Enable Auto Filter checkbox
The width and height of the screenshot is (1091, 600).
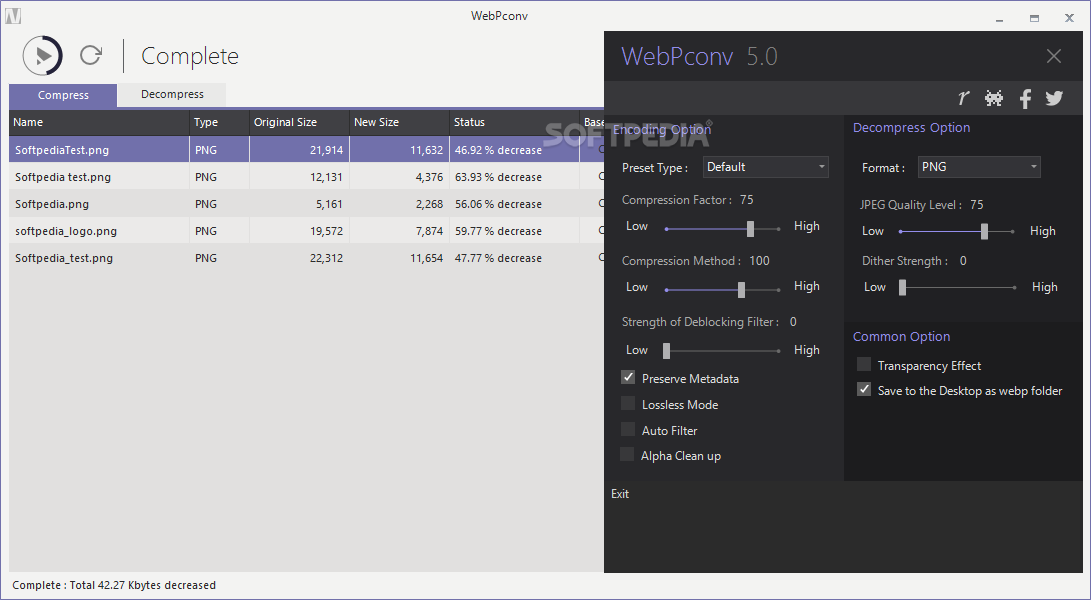(628, 429)
